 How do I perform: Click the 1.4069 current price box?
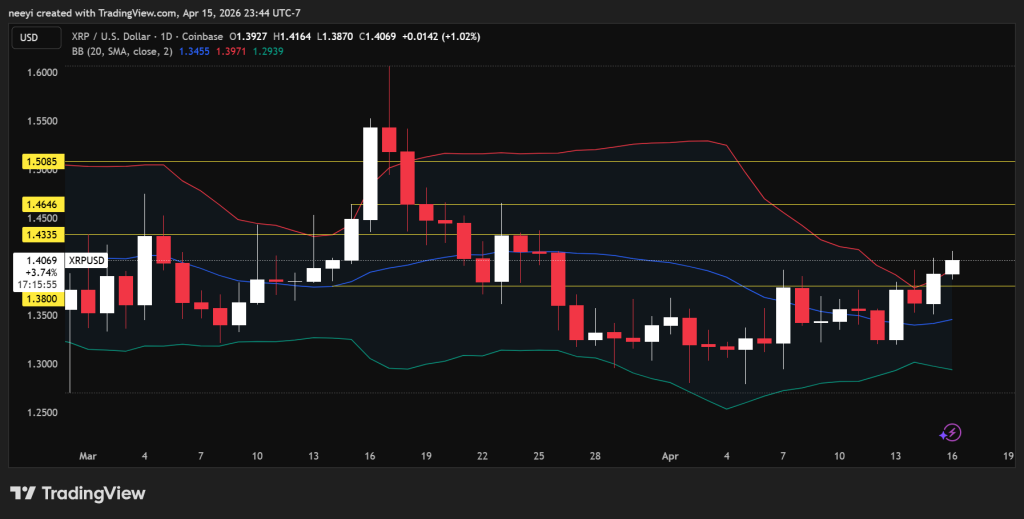click(x=39, y=260)
